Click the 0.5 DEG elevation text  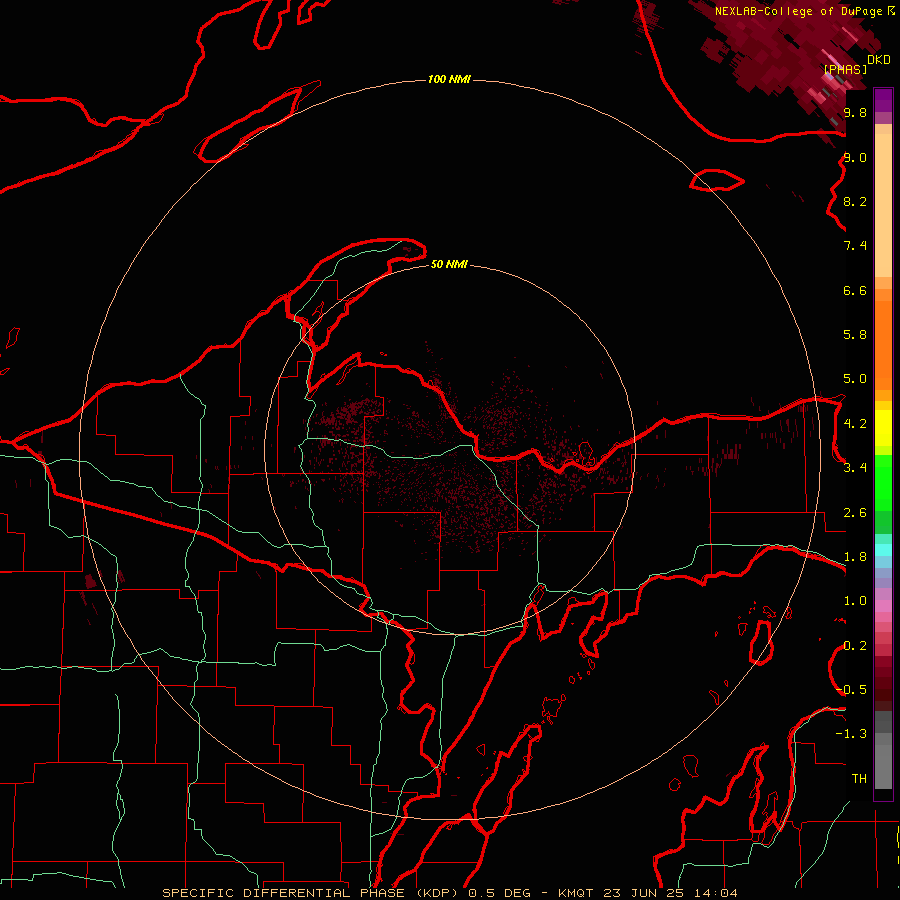[502, 893]
